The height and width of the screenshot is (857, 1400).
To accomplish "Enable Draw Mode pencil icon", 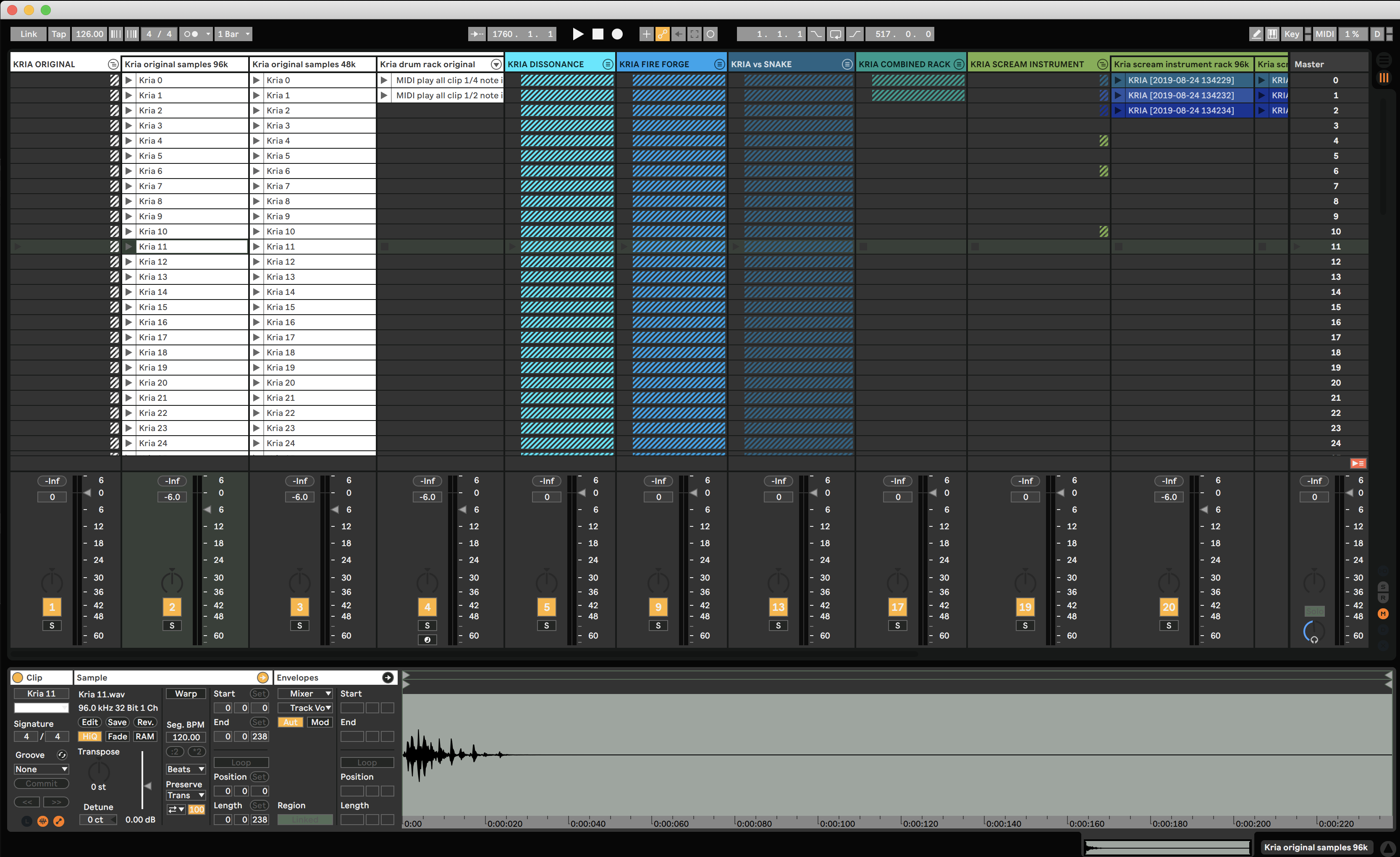I will click(x=1256, y=34).
